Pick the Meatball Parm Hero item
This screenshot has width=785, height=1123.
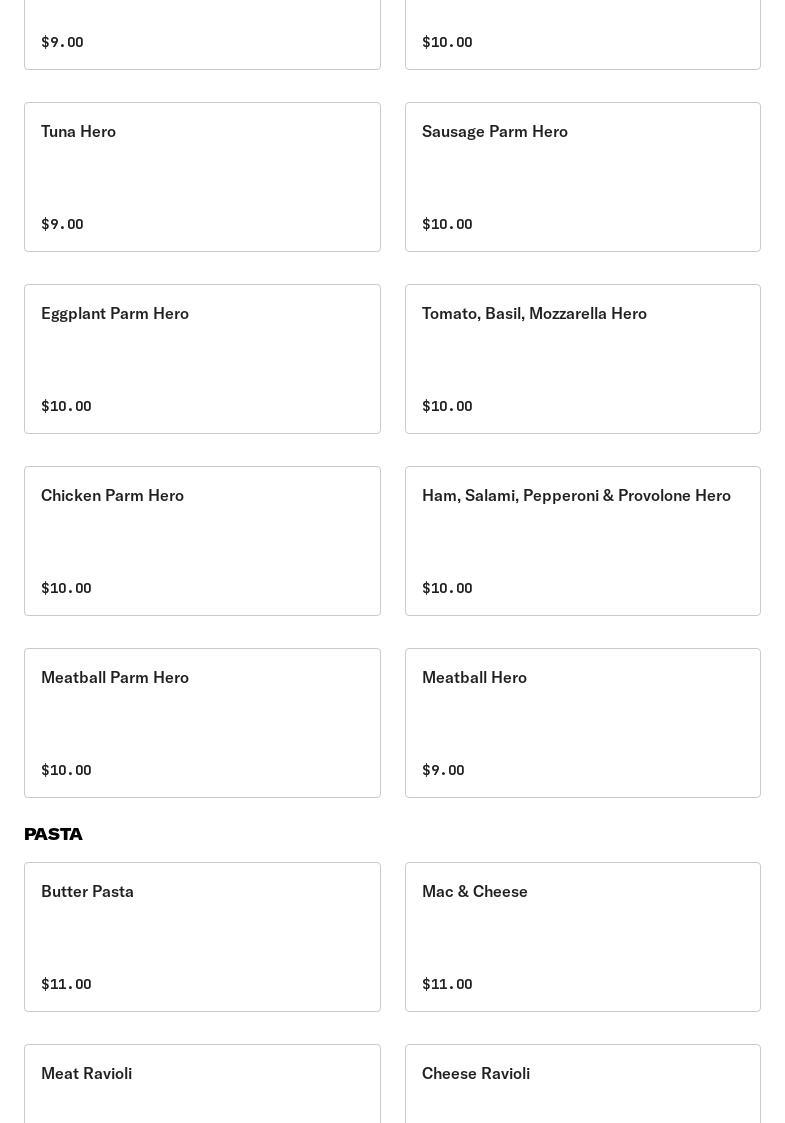pyautogui.click(x=202, y=723)
